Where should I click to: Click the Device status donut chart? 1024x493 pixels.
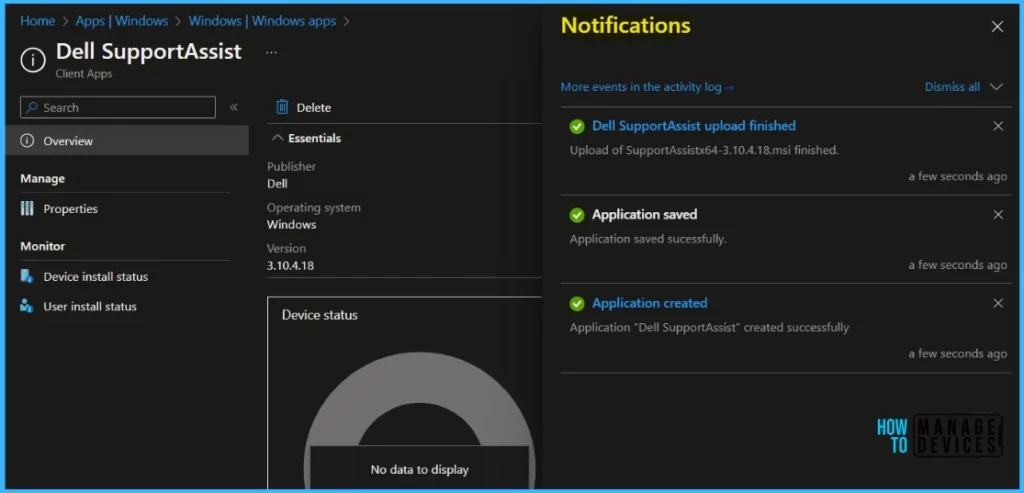[x=419, y=421]
